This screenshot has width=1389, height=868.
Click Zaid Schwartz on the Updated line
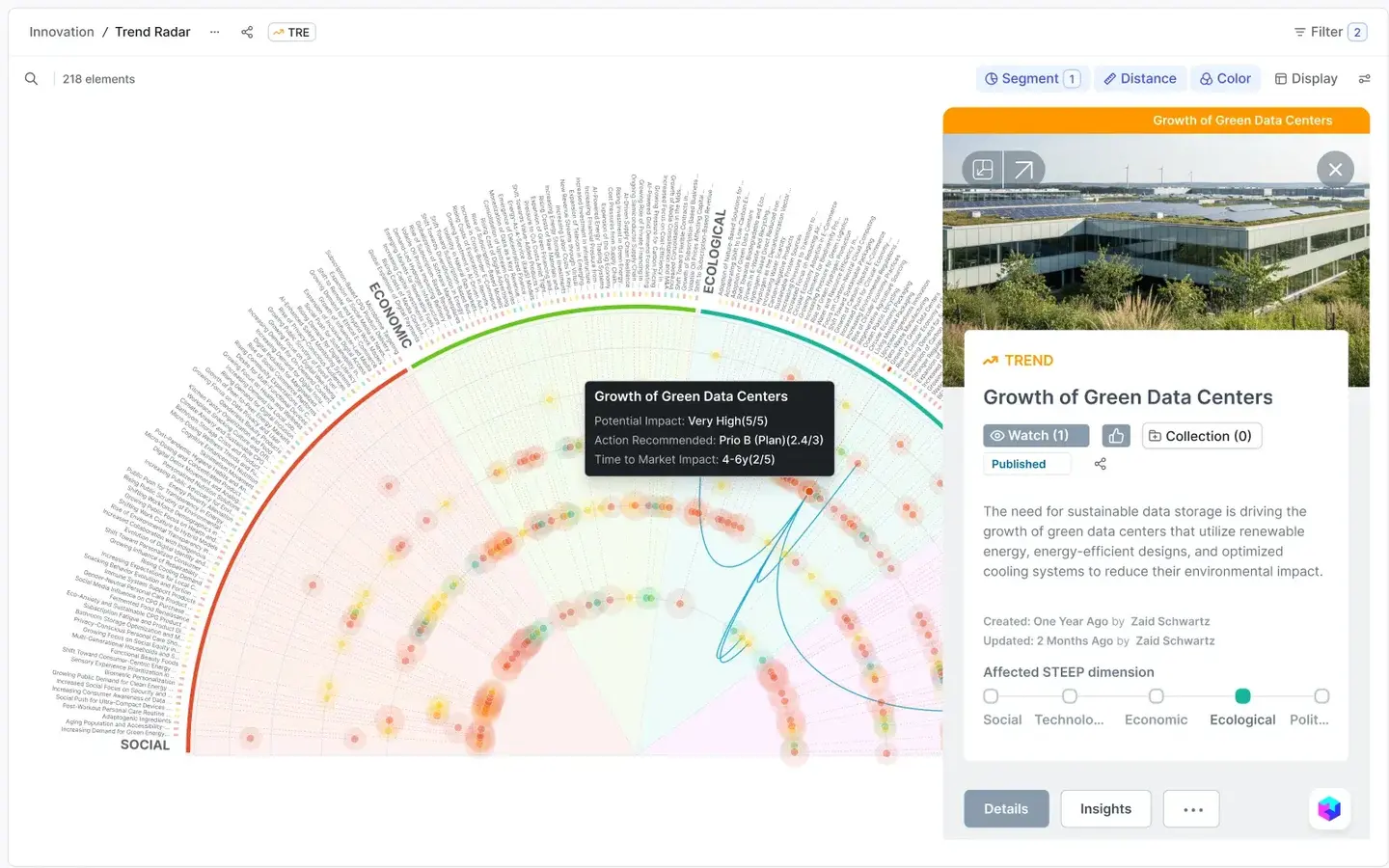click(x=1175, y=640)
